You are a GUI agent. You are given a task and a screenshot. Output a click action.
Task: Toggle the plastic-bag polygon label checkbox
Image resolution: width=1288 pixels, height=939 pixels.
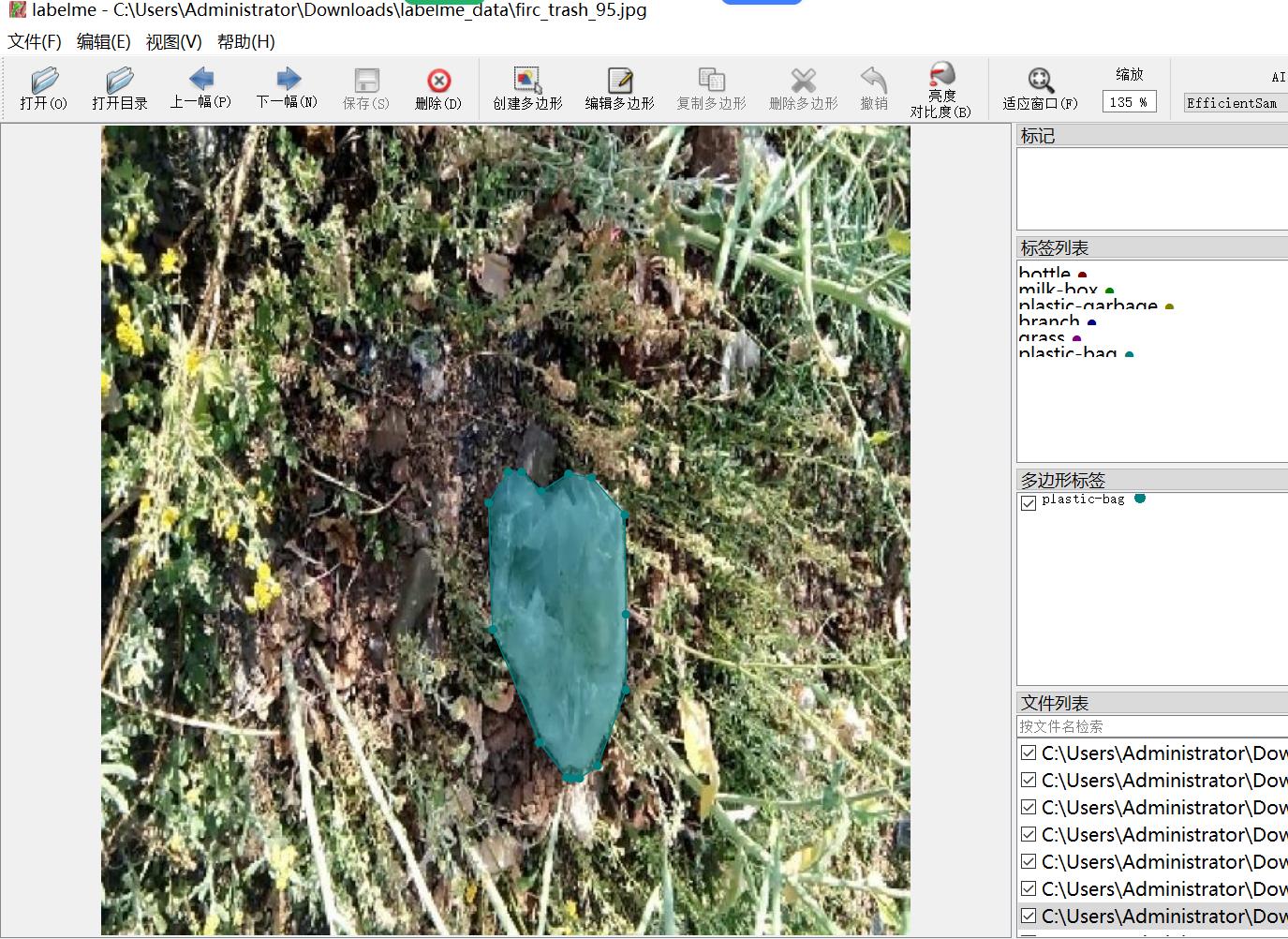point(1029,502)
